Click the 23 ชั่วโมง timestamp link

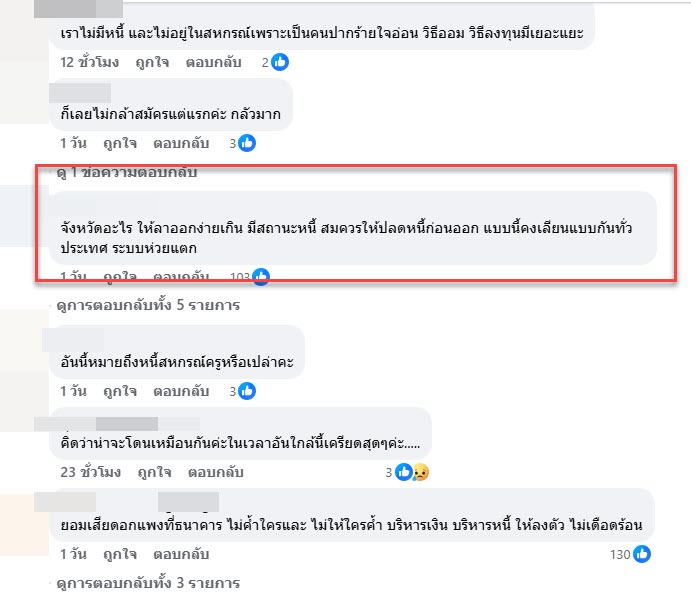tap(90, 472)
